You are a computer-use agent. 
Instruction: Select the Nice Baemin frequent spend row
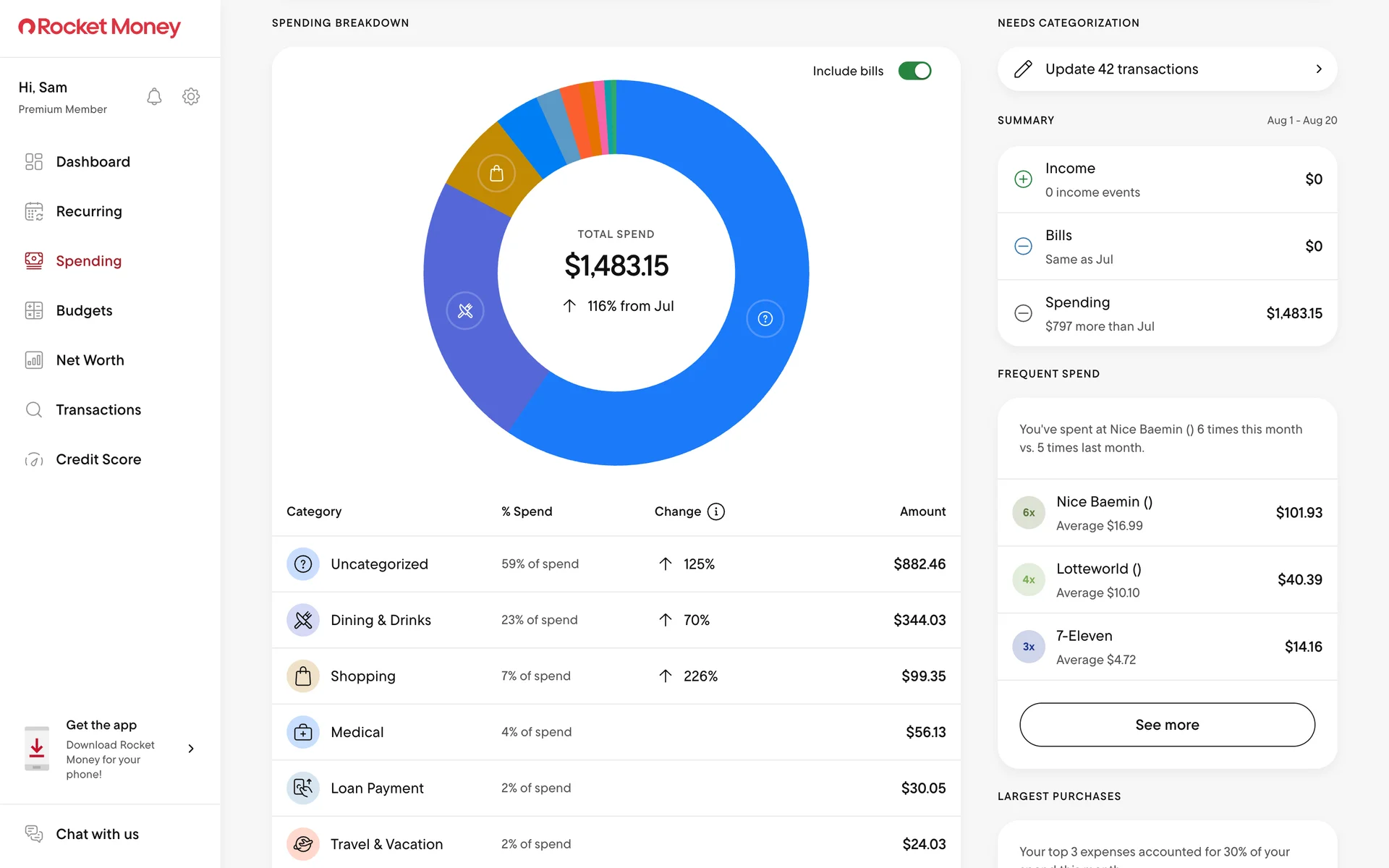[x=1167, y=513]
